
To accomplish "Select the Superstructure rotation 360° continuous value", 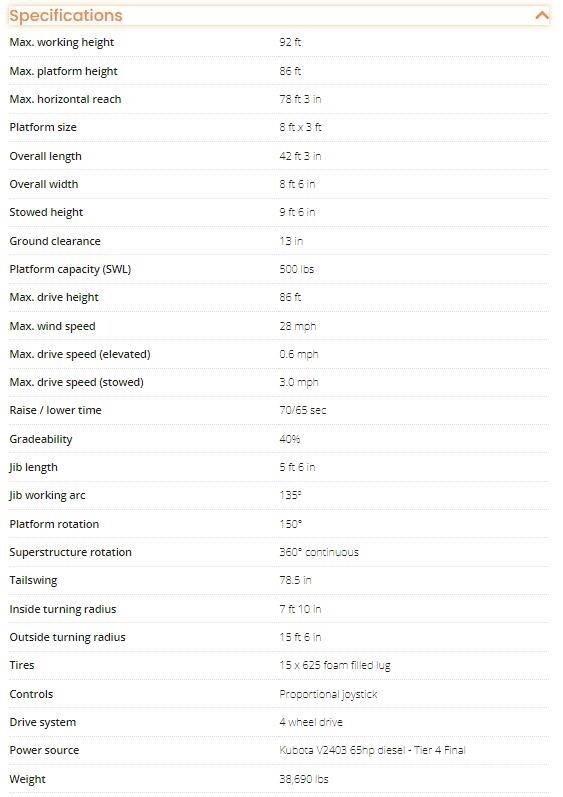I will click(319, 552).
